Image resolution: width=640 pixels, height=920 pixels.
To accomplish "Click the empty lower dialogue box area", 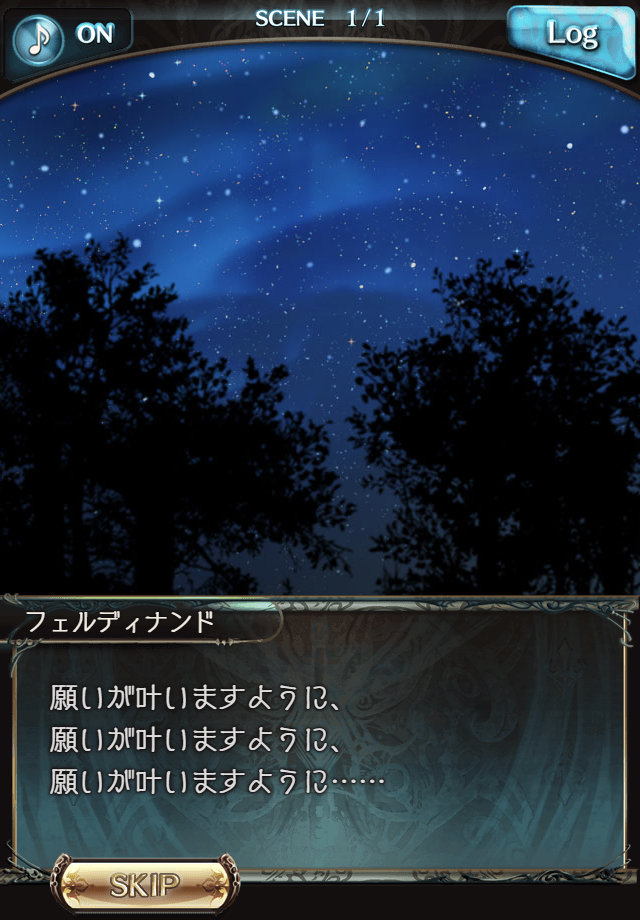I will [x=375, y=833].
